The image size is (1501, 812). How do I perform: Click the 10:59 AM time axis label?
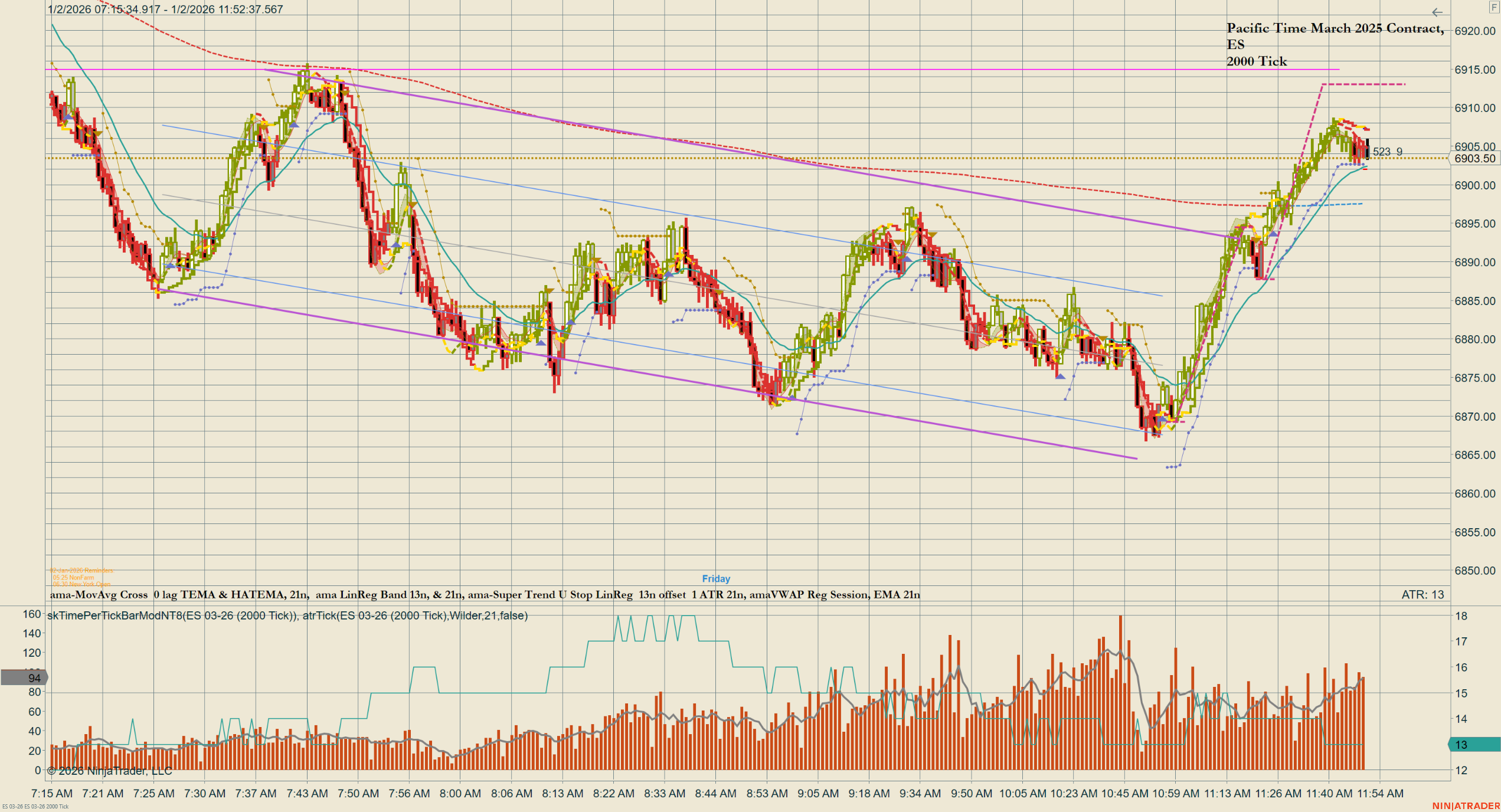1176,794
